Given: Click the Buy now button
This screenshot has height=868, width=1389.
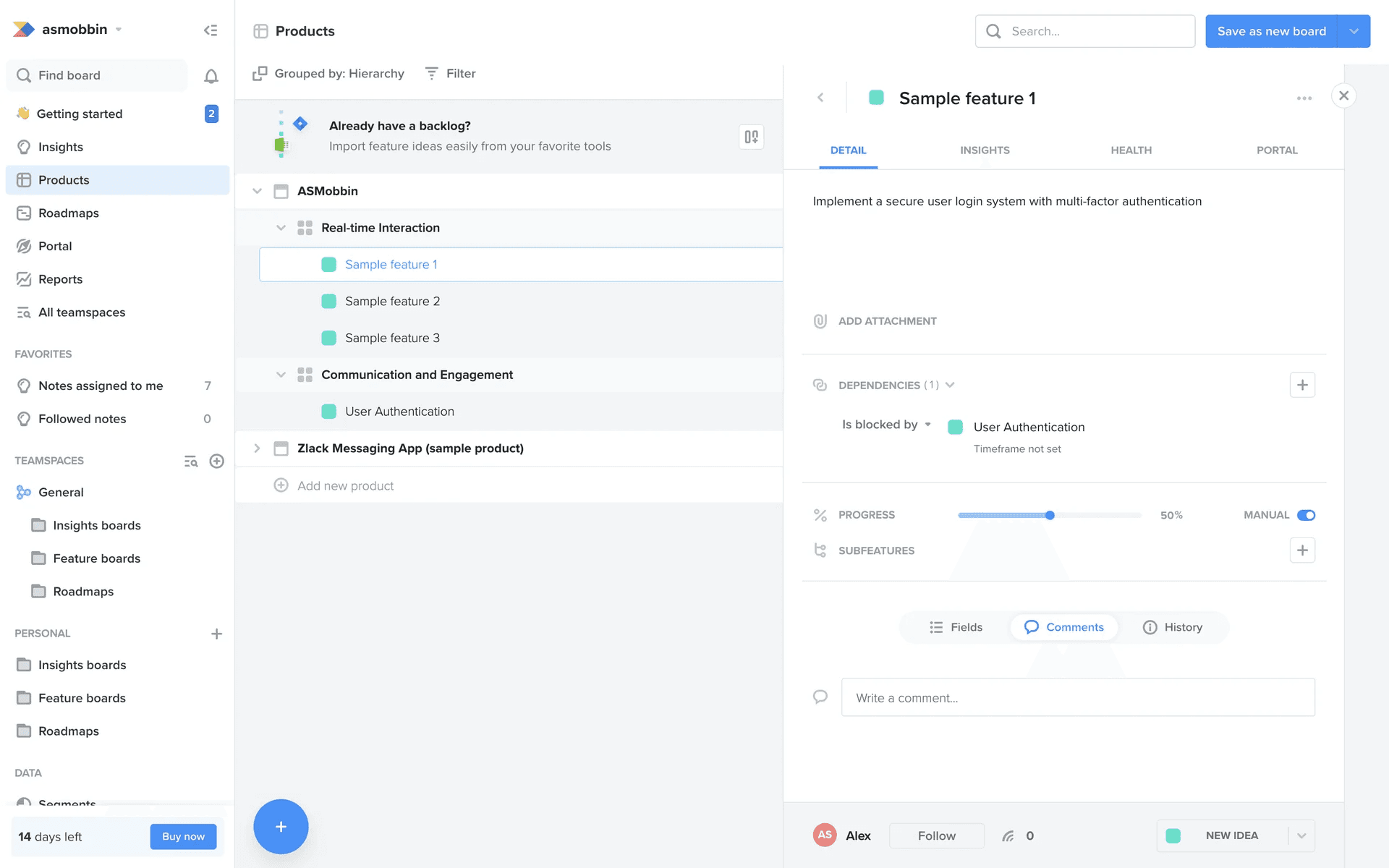Looking at the screenshot, I should (x=183, y=836).
